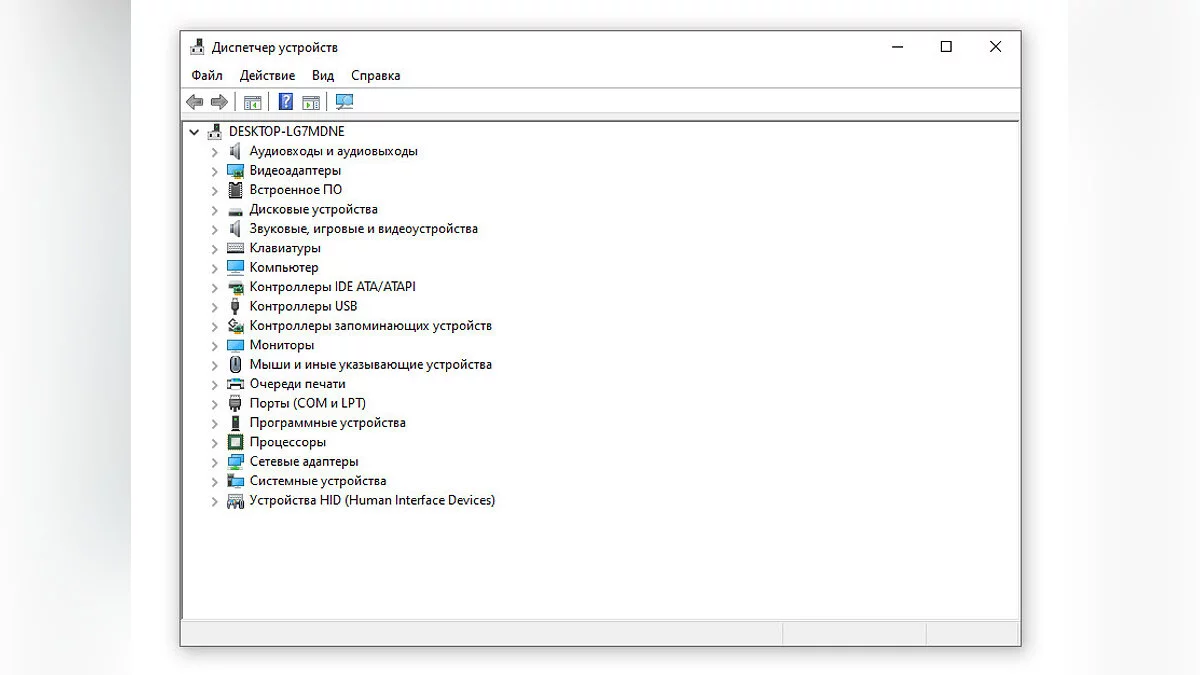
Task: Collapse the DESKTOP-LG7MDNE root node
Action: [x=194, y=132]
